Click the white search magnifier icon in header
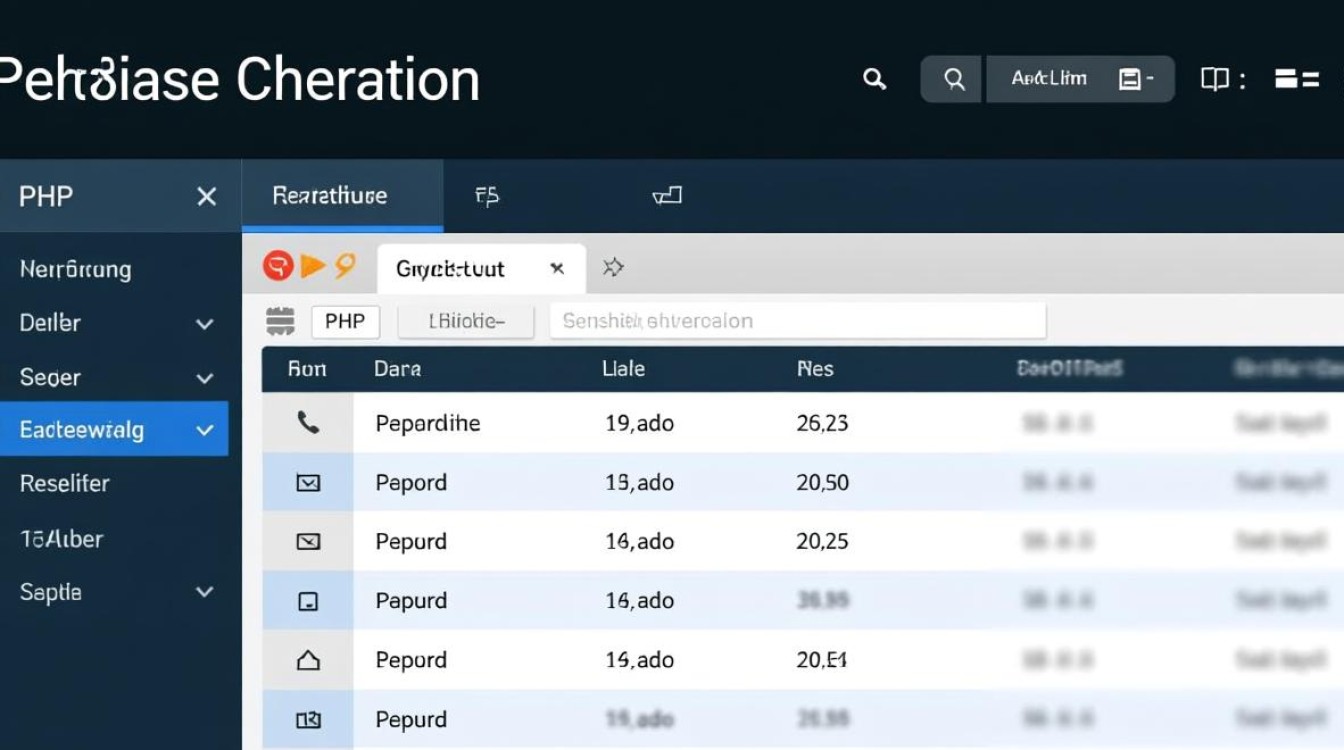Image resolution: width=1344 pixels, height=750 pixels. tap(875, 79)
